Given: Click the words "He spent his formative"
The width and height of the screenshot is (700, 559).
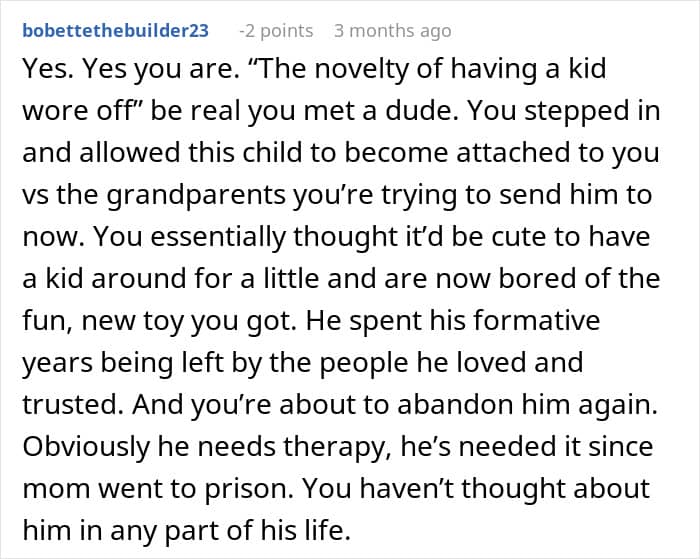Looking at the screenshot, I should click(x=461, y=321).
